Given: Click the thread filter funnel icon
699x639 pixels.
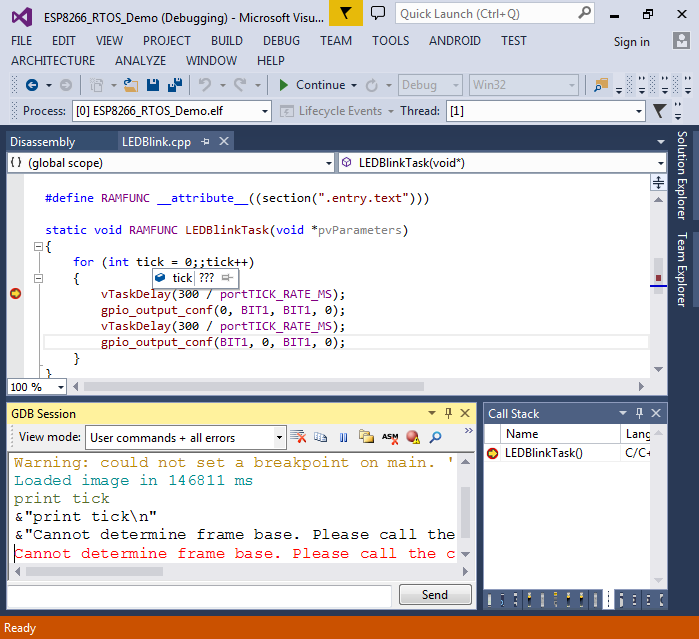Looking at the screenshot, I should (659, 111).
